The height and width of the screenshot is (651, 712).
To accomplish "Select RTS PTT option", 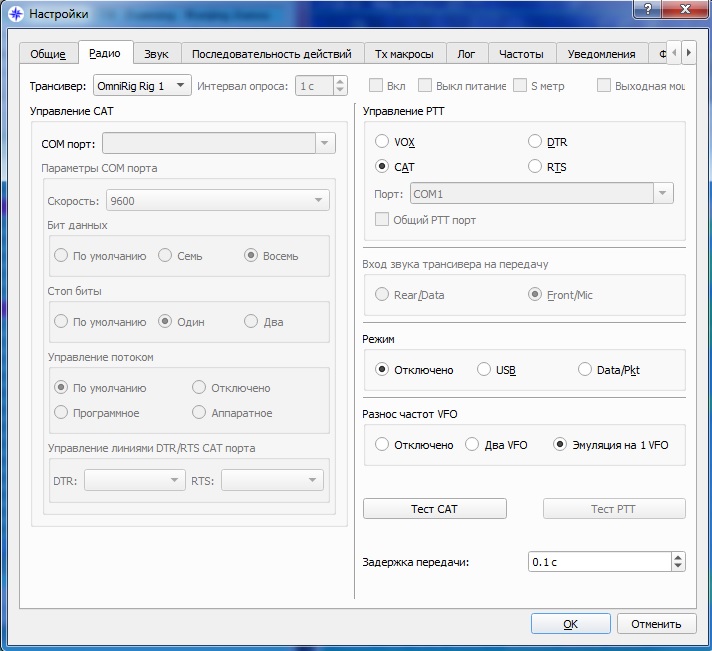I will pyautogui.click(x=535, y=167).
